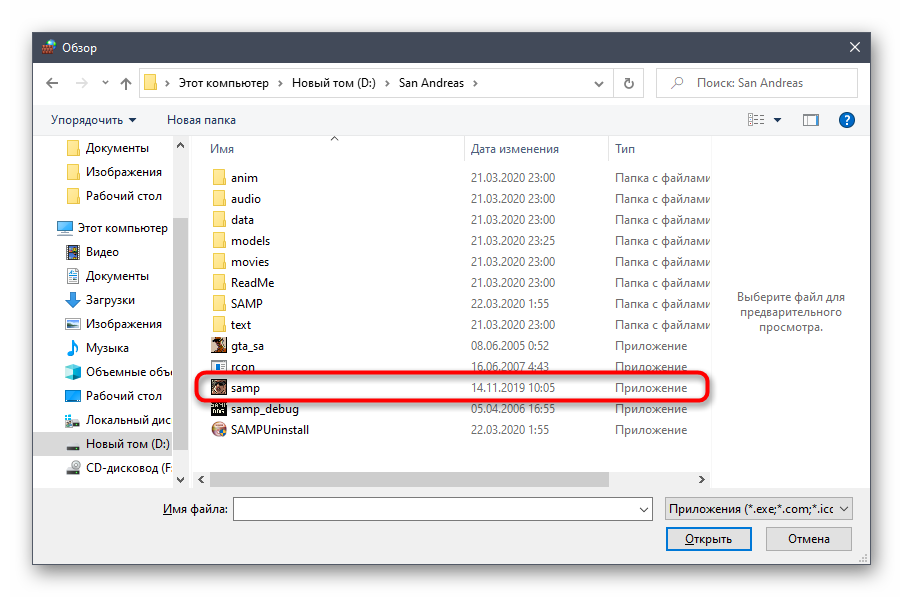Screen dimensions: 903x597
Task: Expand the Упорядочить dropdown menu
Action: [x=93, y=120]
